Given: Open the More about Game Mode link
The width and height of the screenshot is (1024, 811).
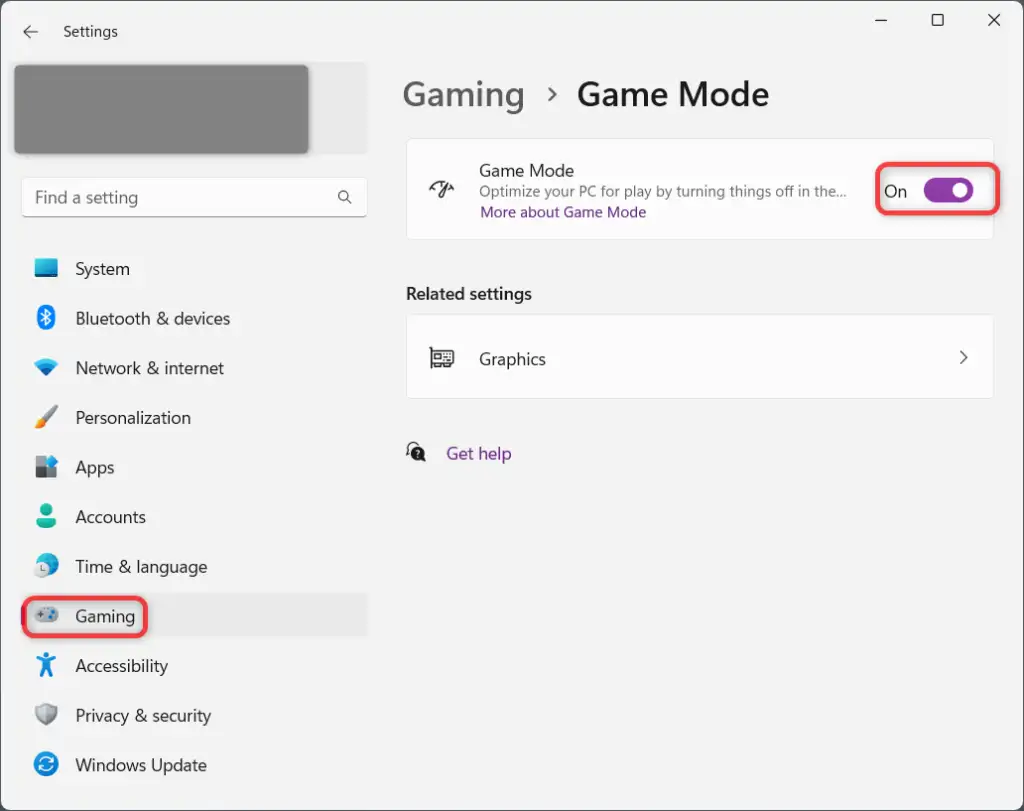Looking at the screenshot, I should 563,212.
